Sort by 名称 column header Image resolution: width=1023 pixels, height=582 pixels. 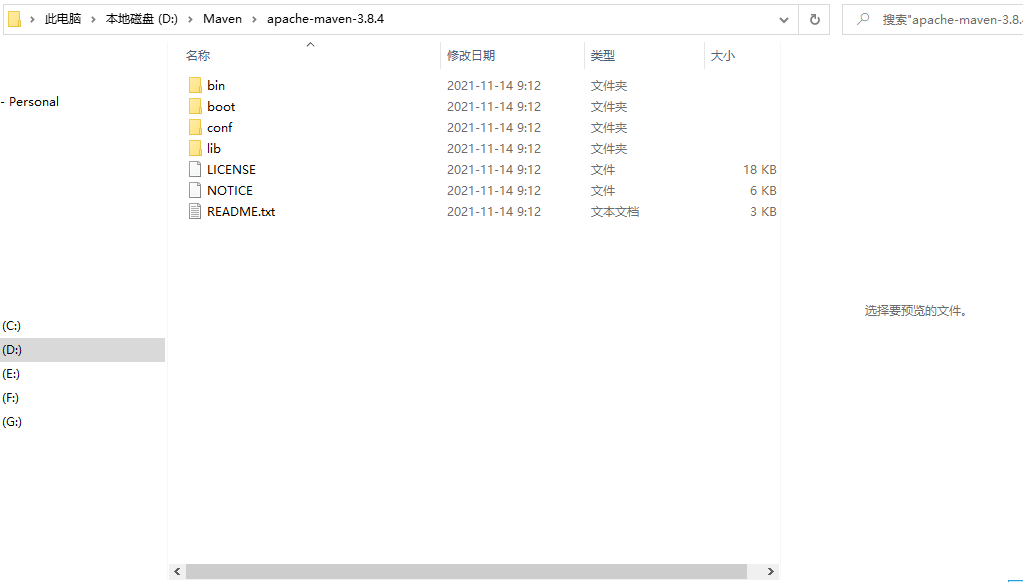click(198, 56)
